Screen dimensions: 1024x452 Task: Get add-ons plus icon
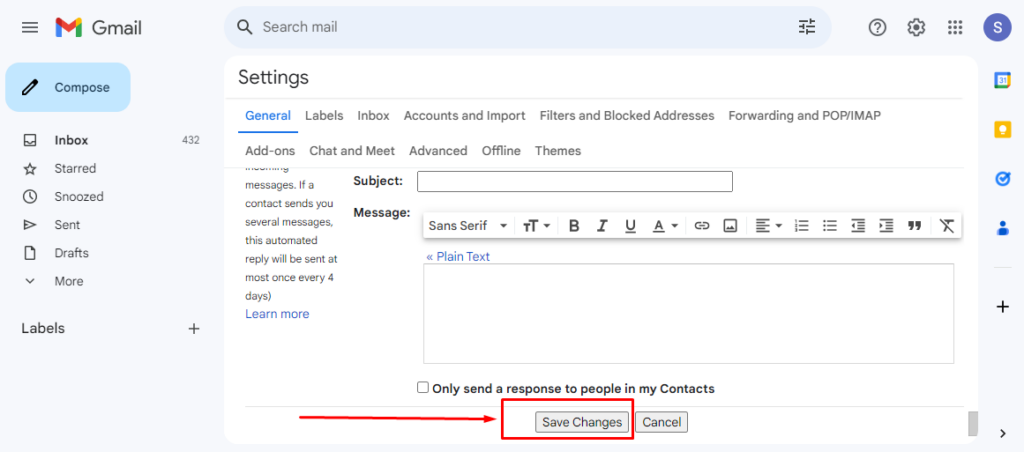tap(1002, 307)
